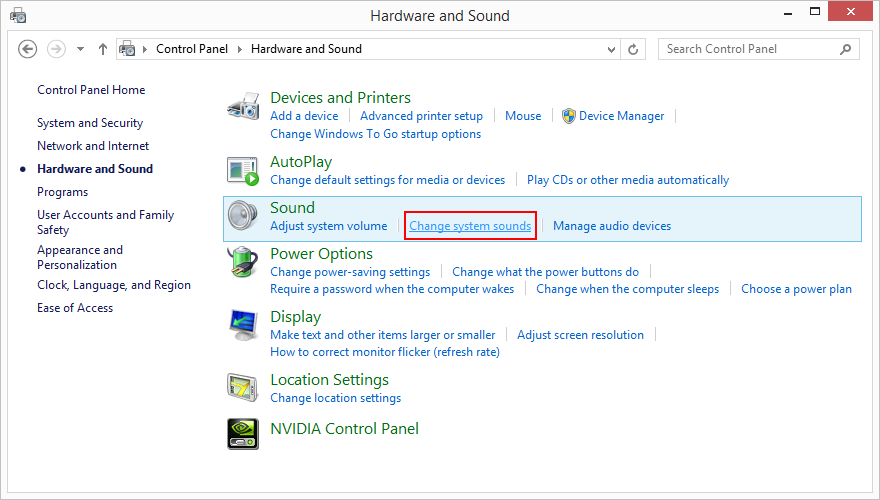This screenshot has height=500, width=880.
Task: Refresh the Control Panel view
Action: pos(633,49)
